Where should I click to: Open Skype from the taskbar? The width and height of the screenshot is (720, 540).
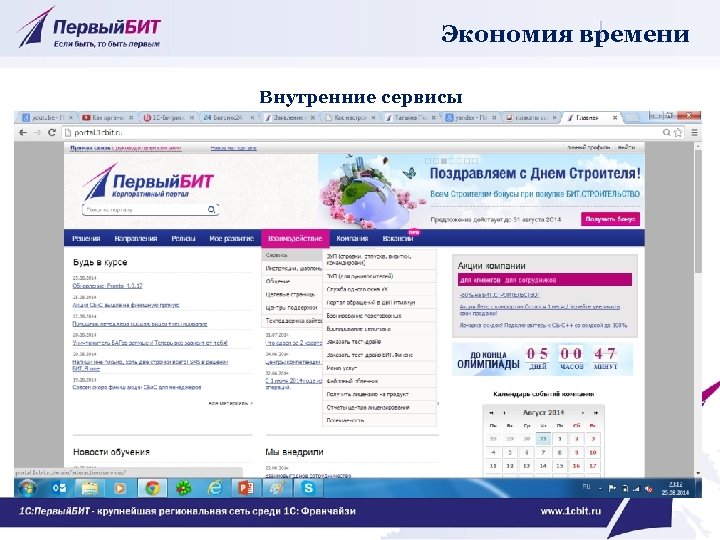point(308,488)
